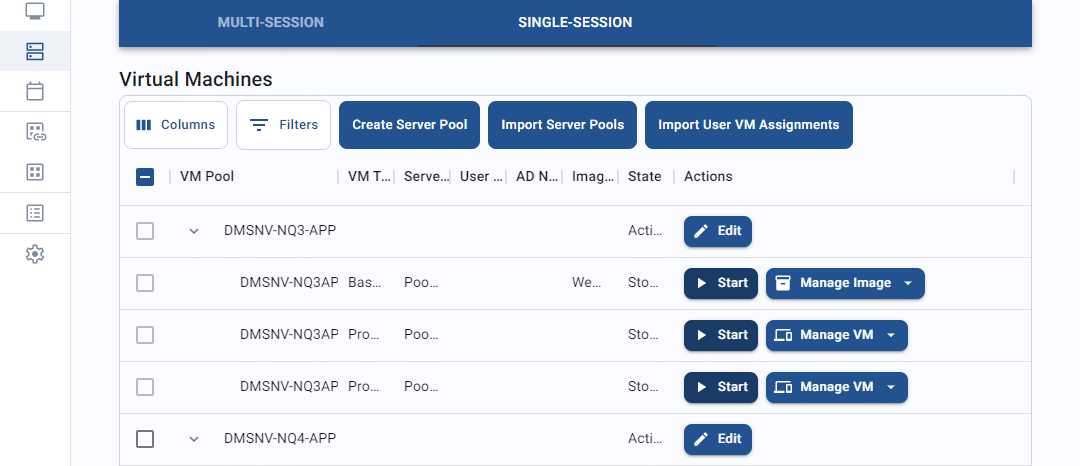
Task: Switch to the MULTI-SESSION tab
Action: coord(271,23)
